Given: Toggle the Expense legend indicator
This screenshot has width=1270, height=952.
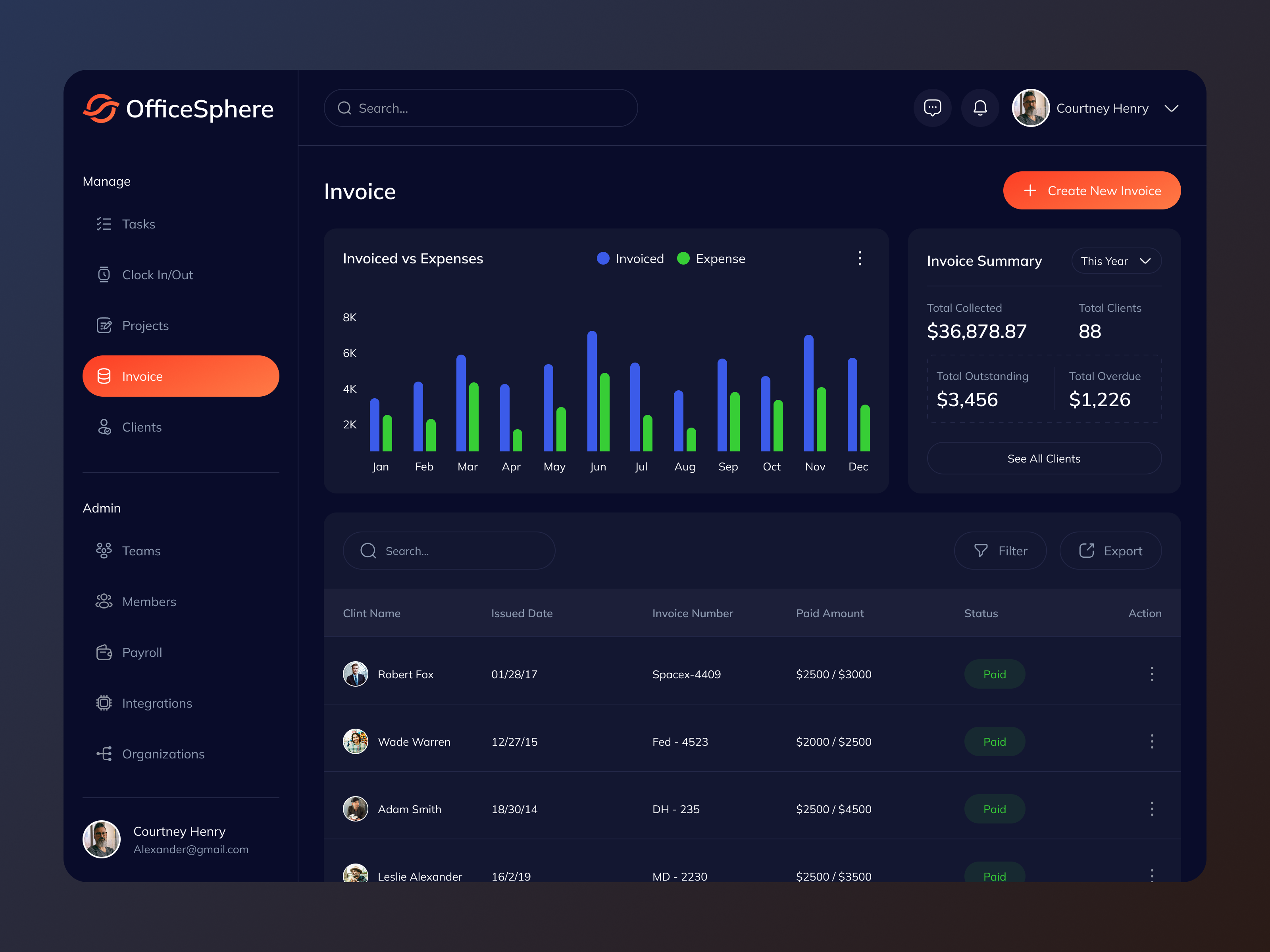Looking at the screenshot, I should pos(683,259).
